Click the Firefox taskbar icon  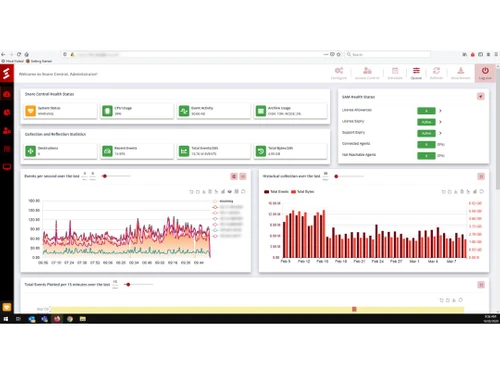tap(57, 319)
